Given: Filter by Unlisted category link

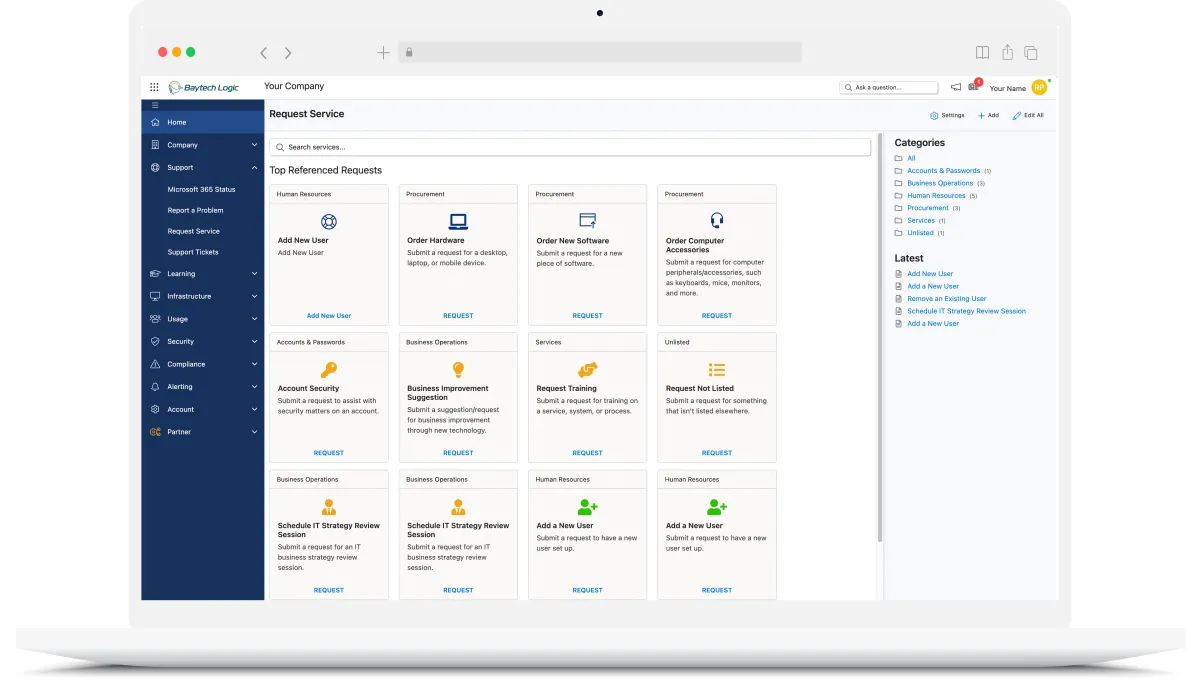Looking at the screenshot, I should click(920, 233).
